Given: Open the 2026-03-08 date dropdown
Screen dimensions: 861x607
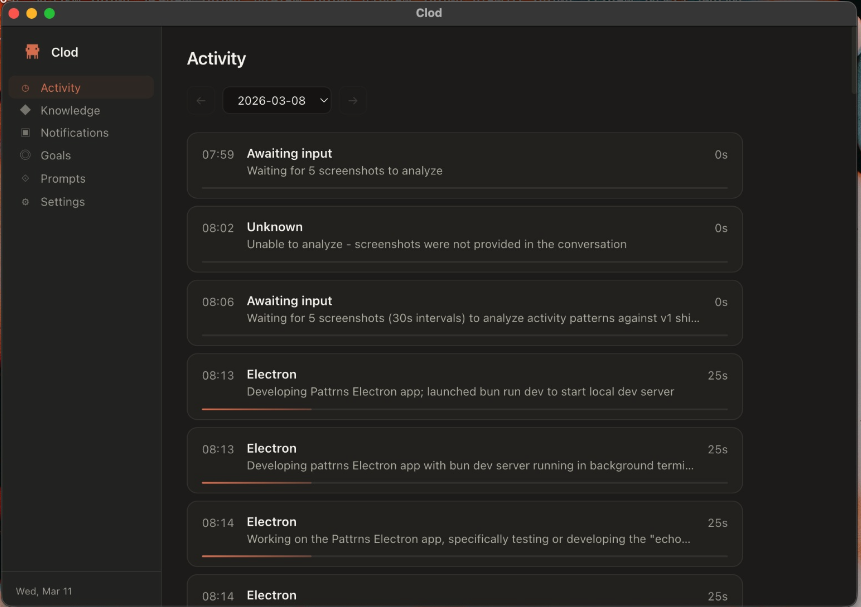Looking at the screenshot, I should click(x=277, y=101).
